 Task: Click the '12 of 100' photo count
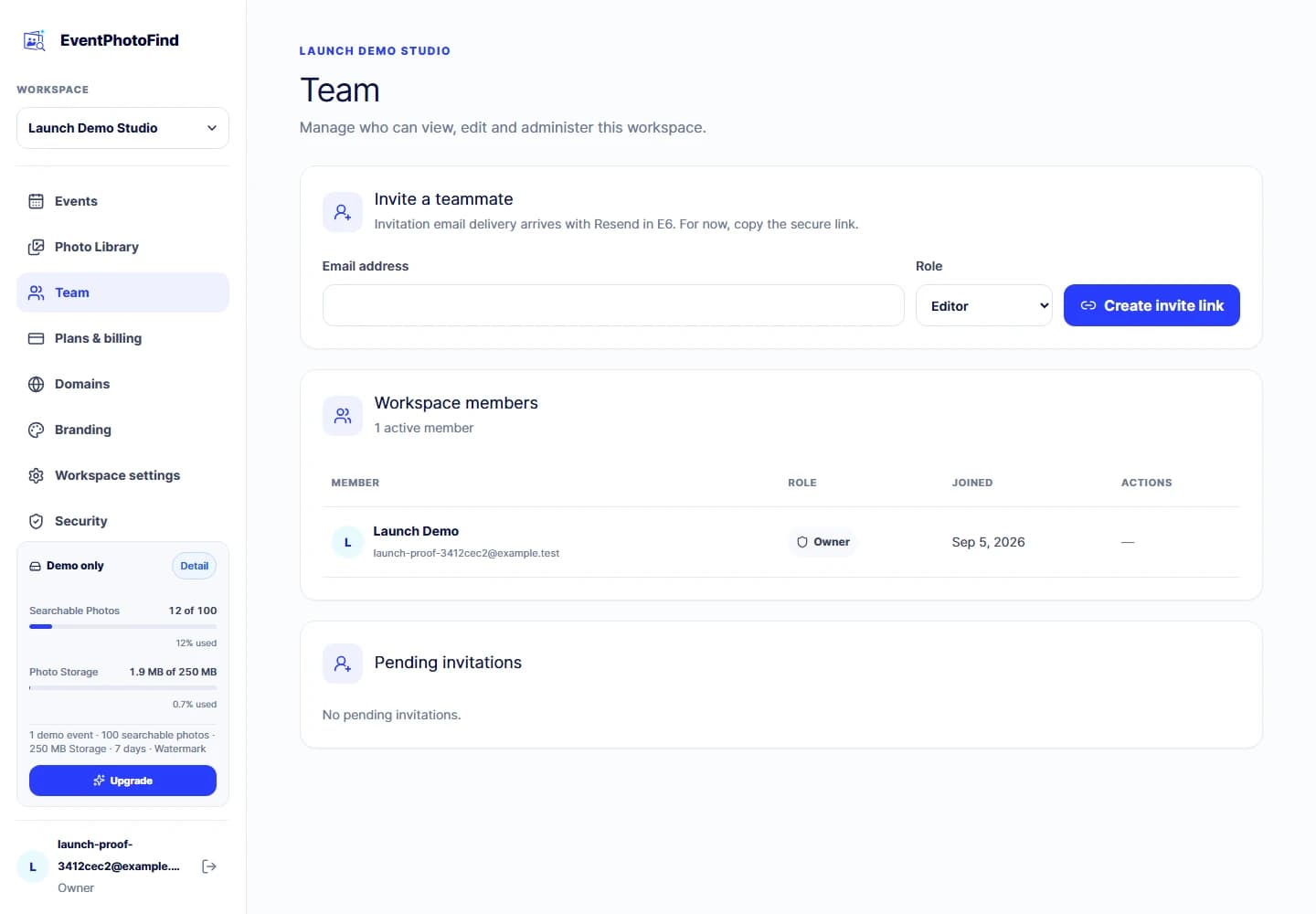pyautogui.click(x=193, y=611)
